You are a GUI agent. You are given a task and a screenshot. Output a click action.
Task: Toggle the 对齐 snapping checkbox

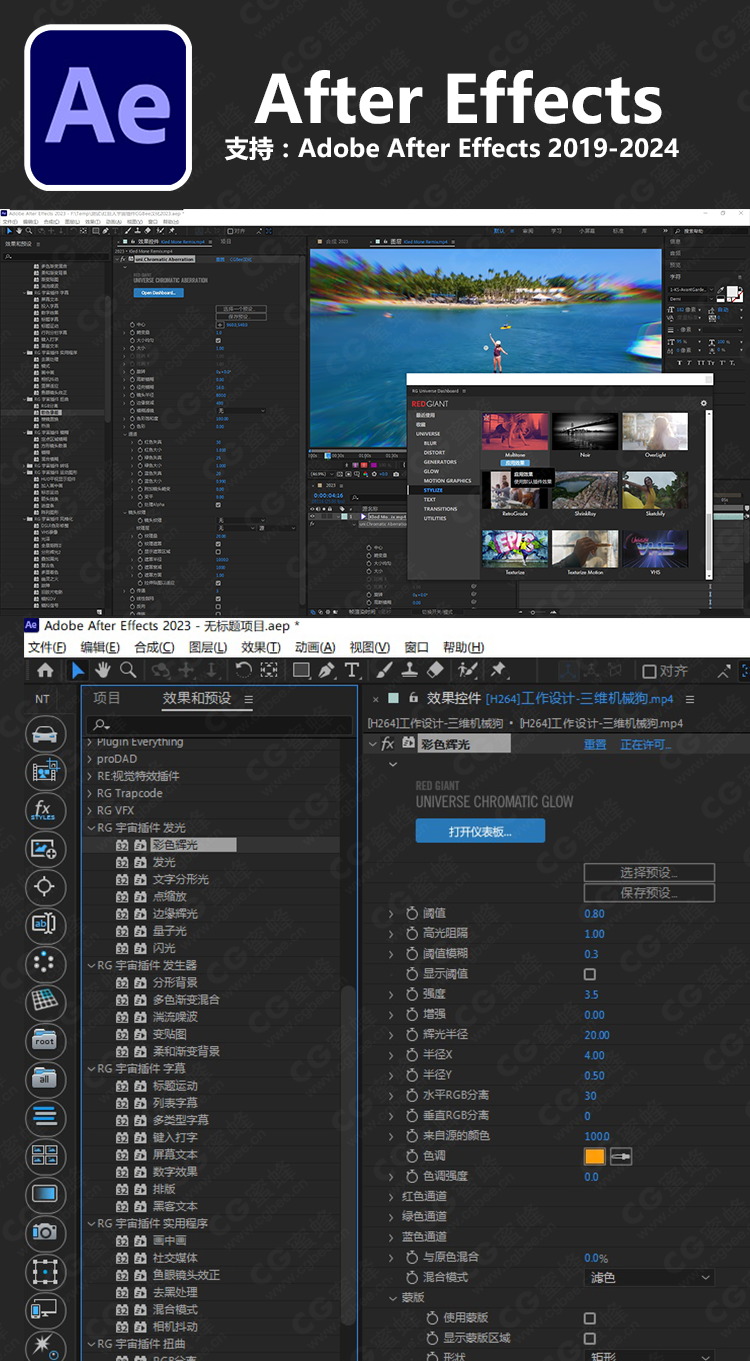point(649,671)
